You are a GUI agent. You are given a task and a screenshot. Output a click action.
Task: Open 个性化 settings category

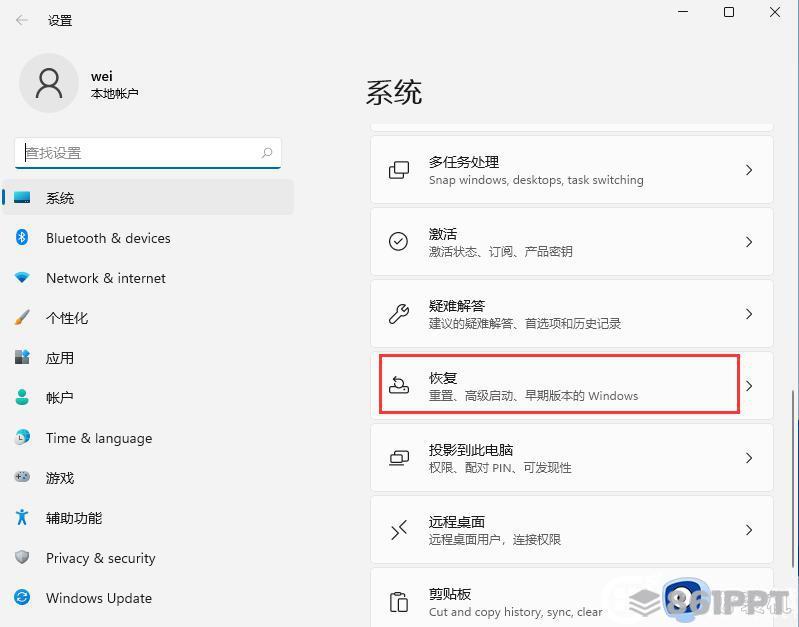click(x=148, y=318)
